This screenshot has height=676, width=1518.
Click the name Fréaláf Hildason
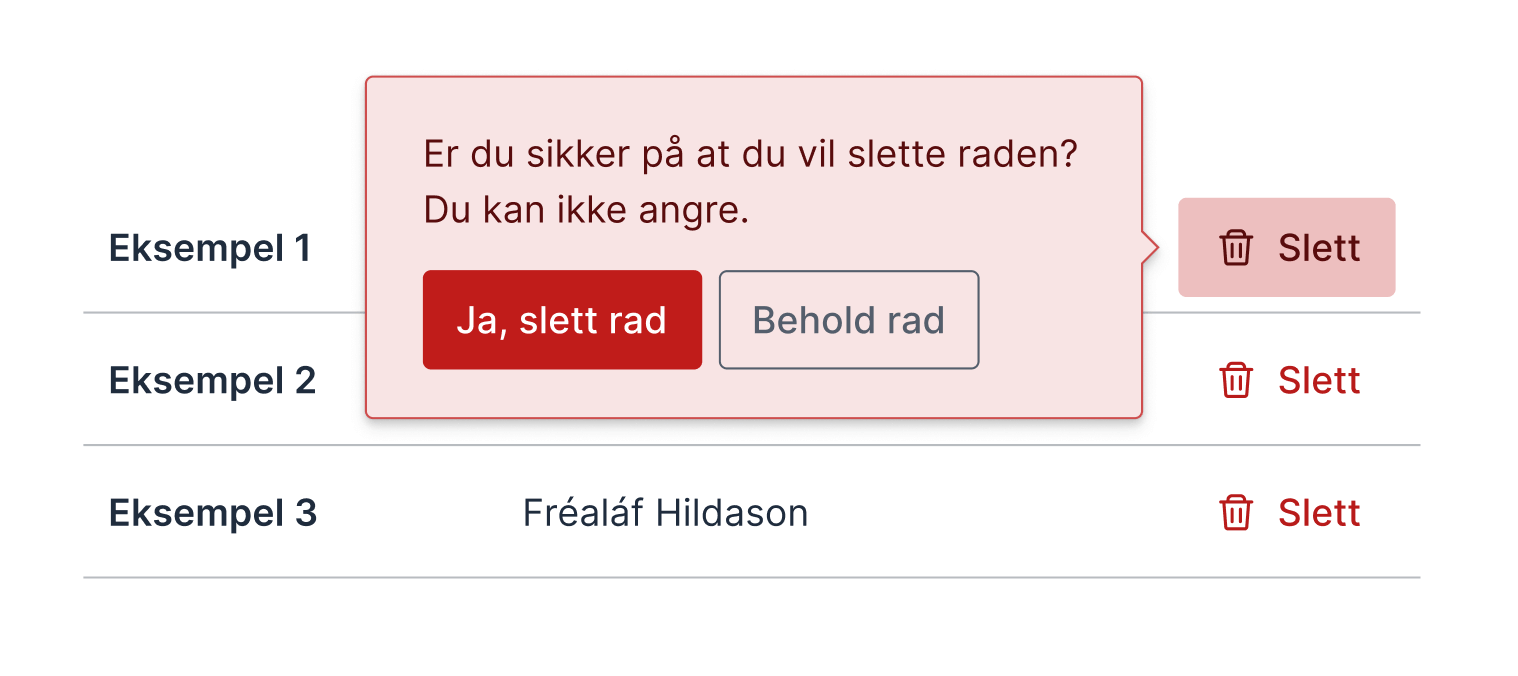[665, 513]
